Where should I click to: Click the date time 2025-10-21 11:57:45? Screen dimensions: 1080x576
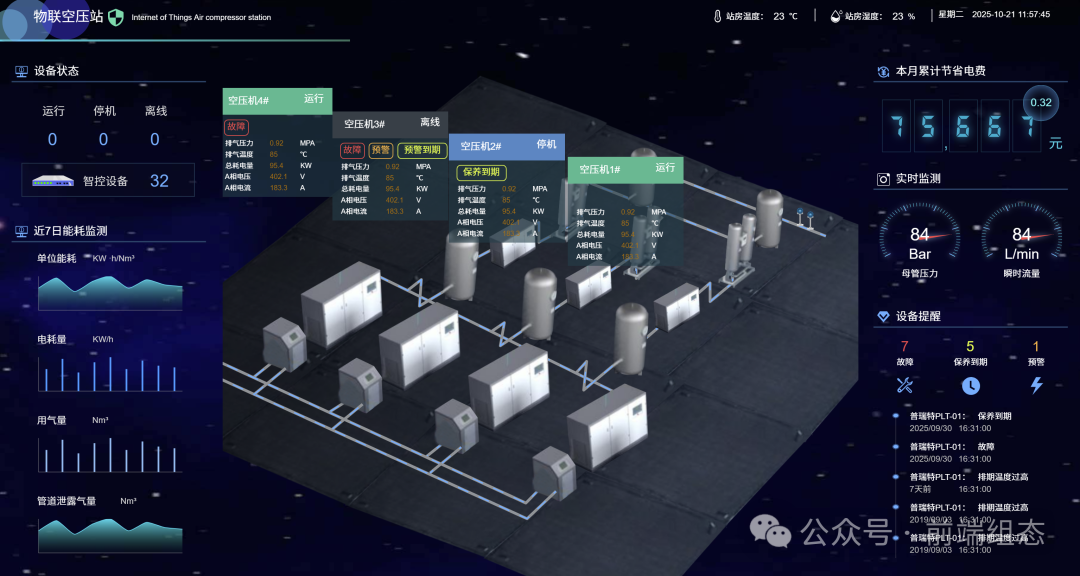1010,14
